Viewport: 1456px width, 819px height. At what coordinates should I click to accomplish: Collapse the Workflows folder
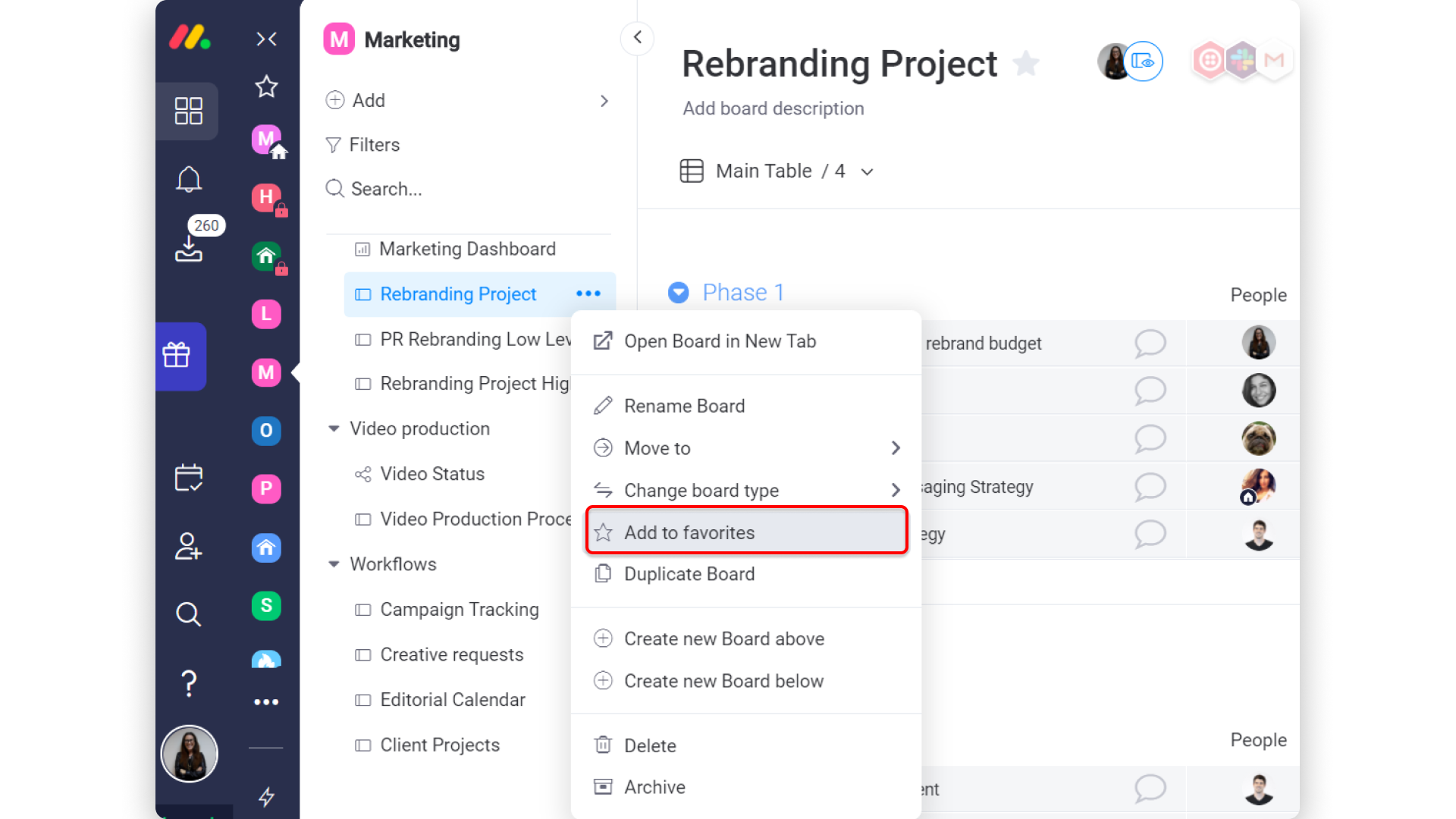coord(334,564)
